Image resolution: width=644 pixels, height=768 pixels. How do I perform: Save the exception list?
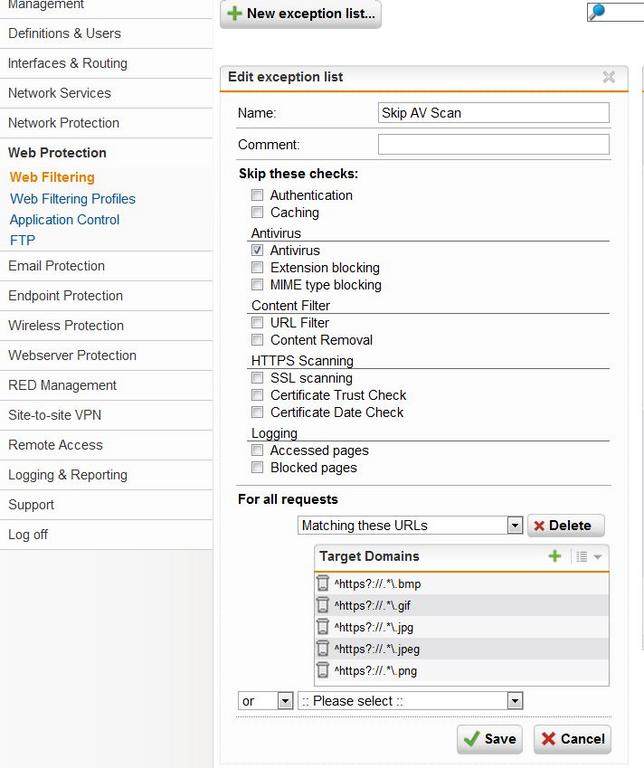(490, 739)
